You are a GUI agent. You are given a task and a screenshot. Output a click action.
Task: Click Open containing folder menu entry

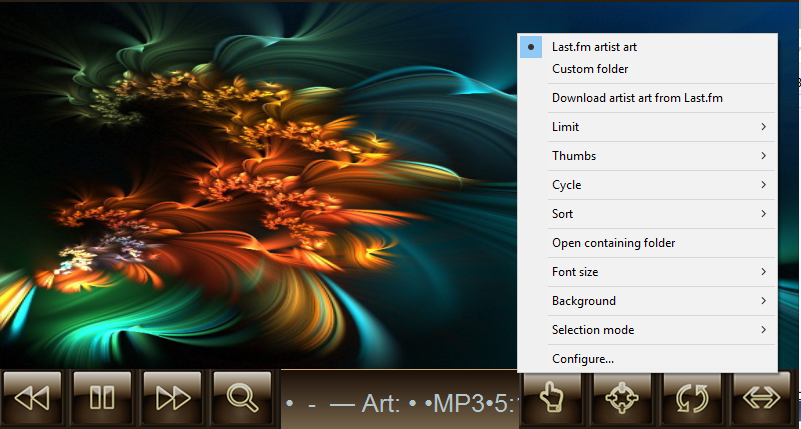pyautogui.click(x=613, y=243)
